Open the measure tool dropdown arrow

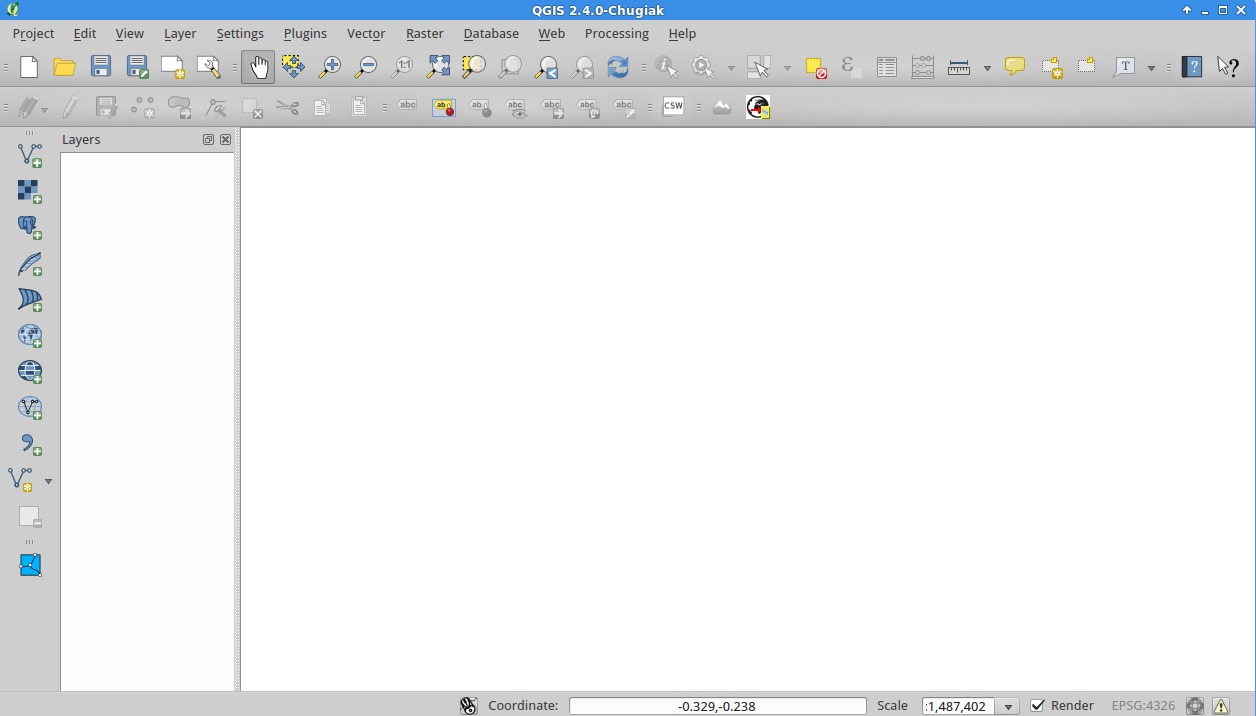tap(987, 68)
